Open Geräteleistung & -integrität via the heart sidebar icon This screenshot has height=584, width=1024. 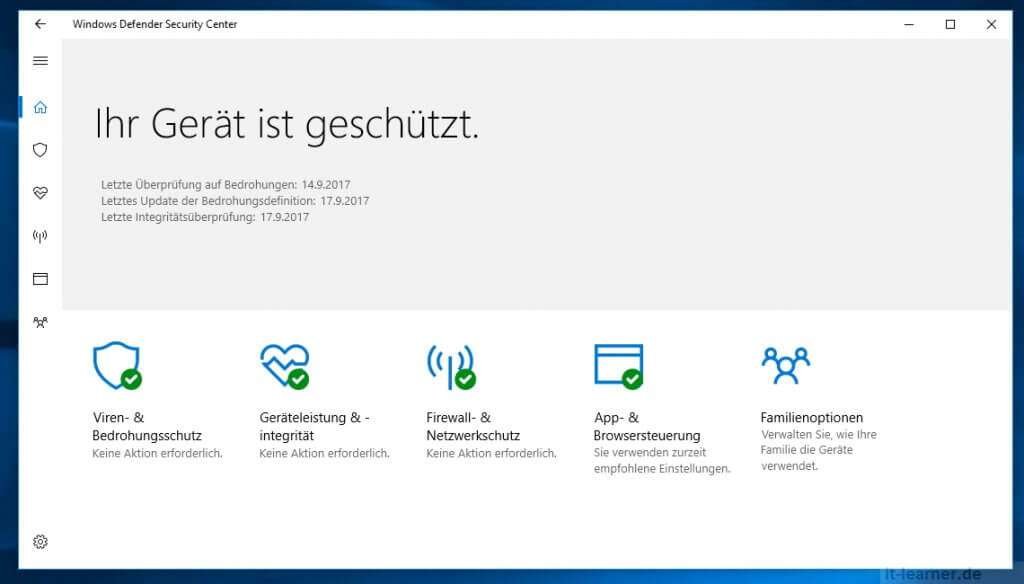[40, 193]
